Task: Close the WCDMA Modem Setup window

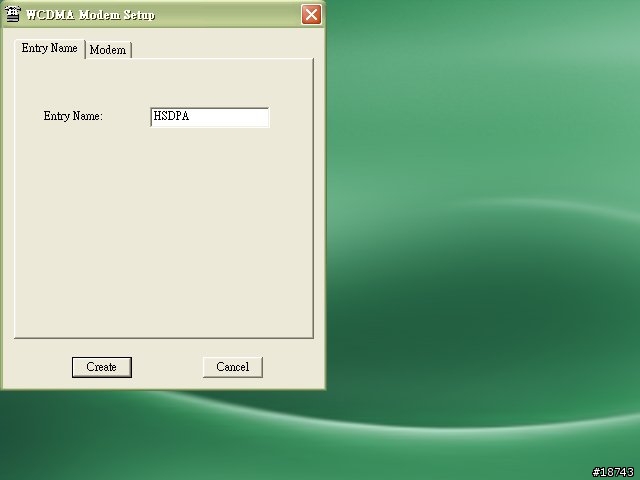Action: (311, 15)
